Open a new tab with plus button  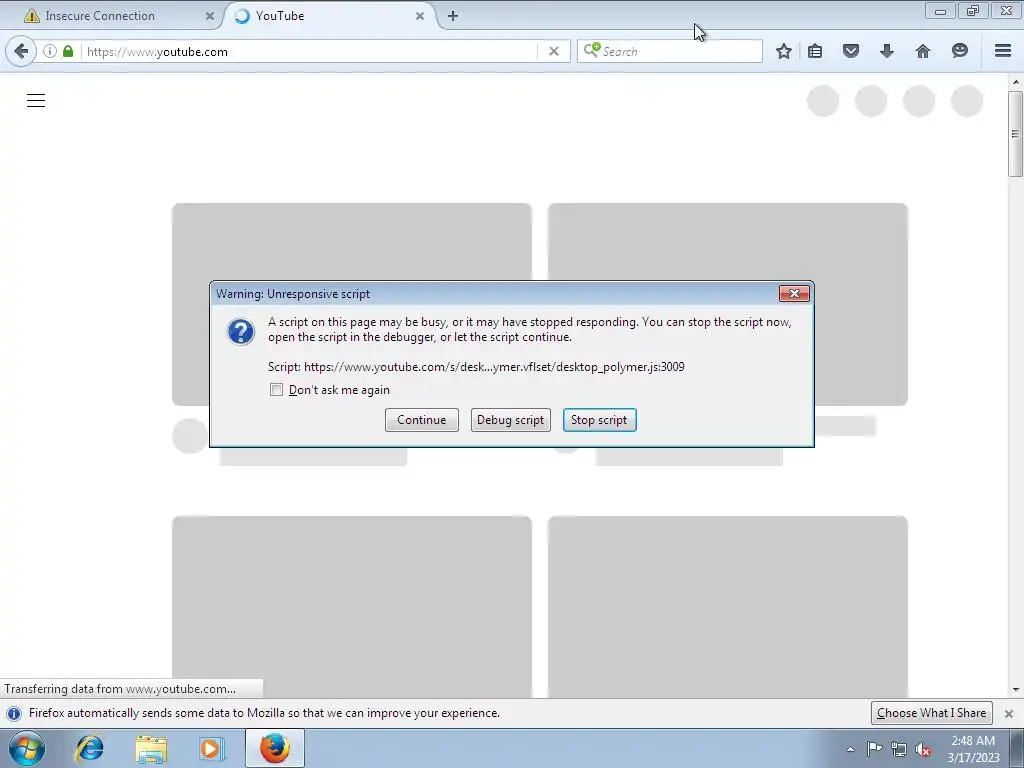[453, 16]
